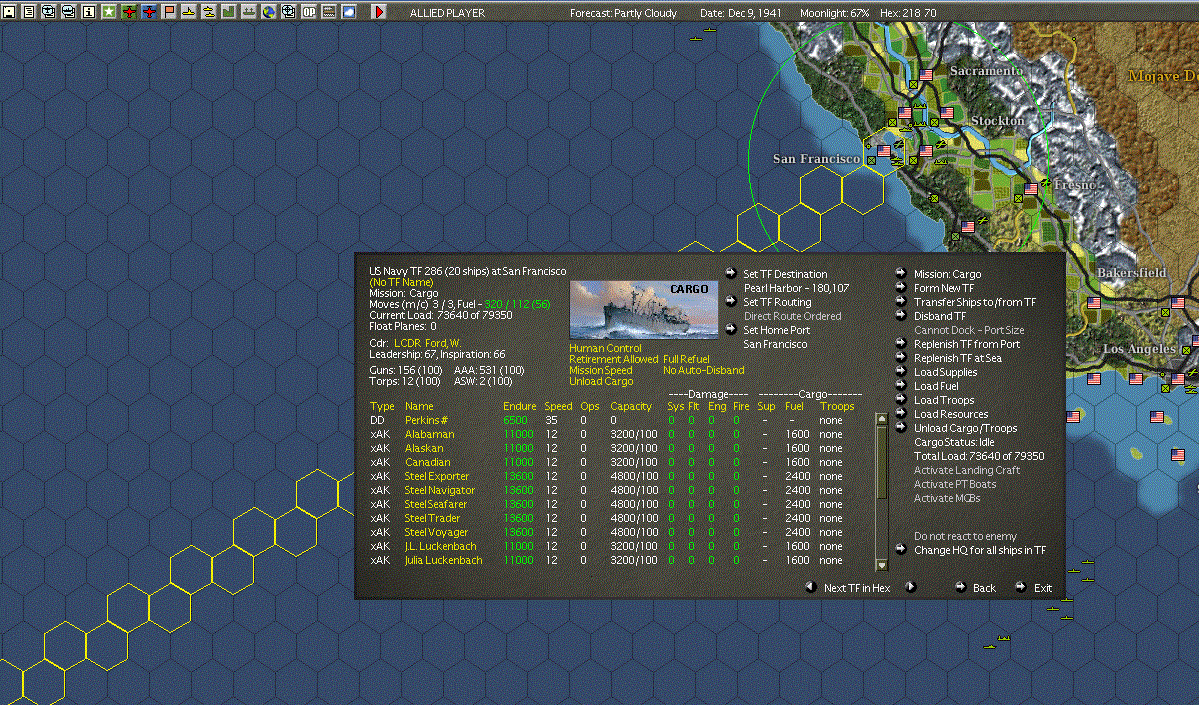Viewport: 1199px width, 705px height.
Task: Open Set TF Destination selector
Action: coord(784,274)
